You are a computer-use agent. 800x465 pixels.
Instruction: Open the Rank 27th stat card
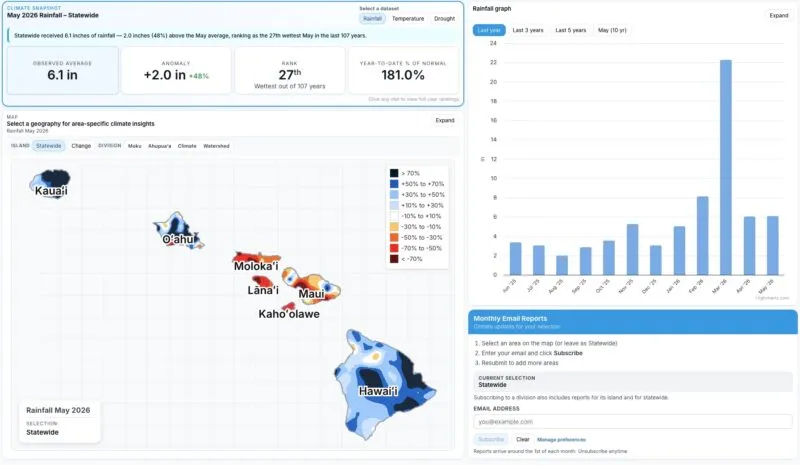click(x=289, y=70)
